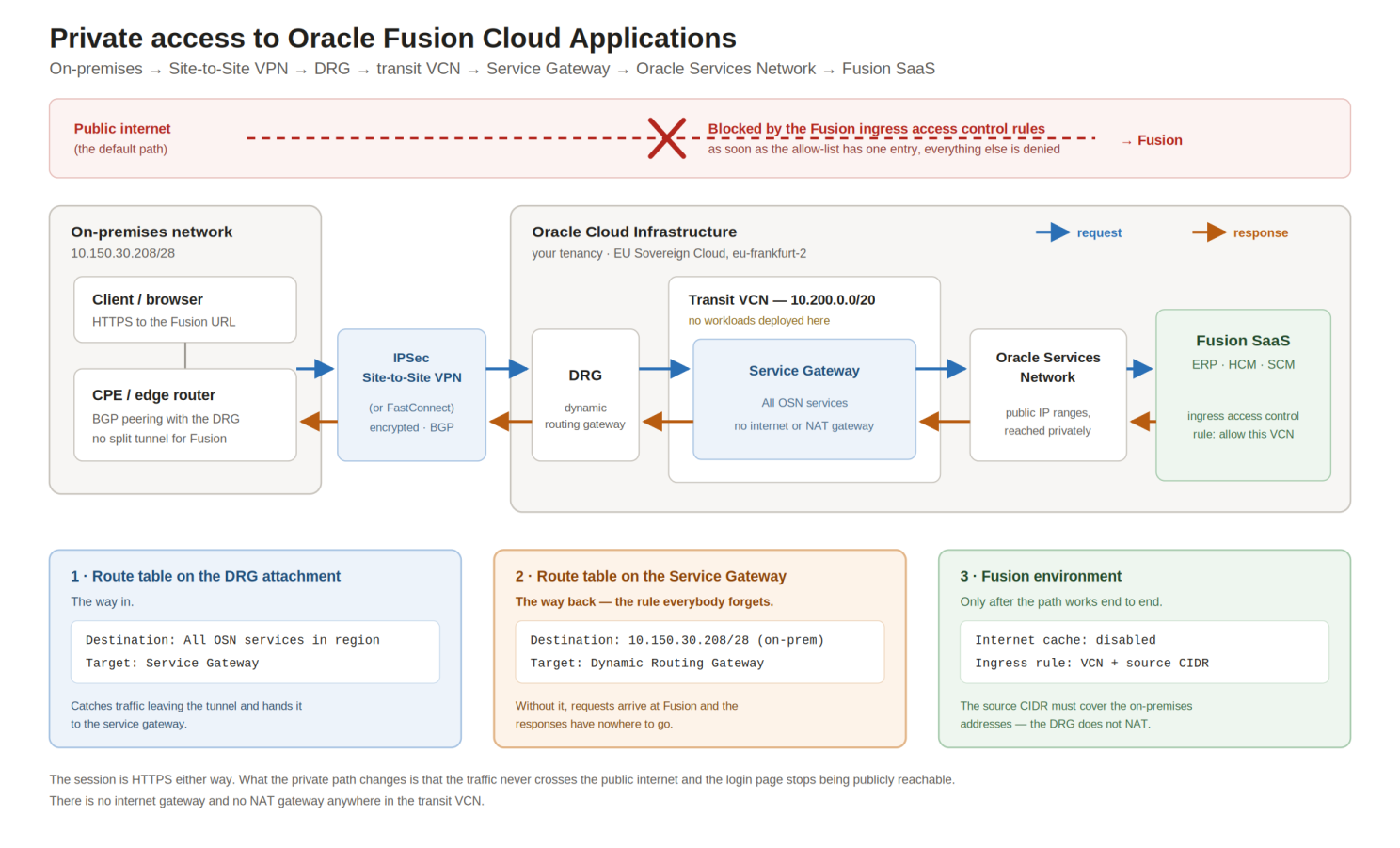Click 'Blocked by the Fusion ingress access control rules'
1400x848 pixels.
[876, 129]
